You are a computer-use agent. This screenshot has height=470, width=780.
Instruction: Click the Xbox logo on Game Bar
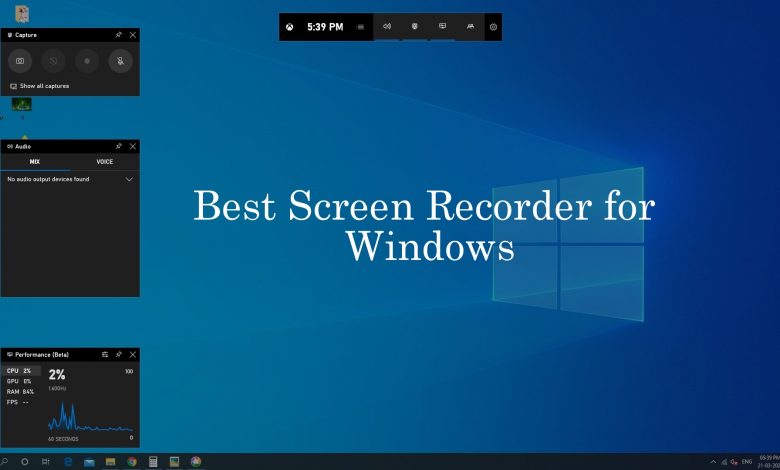290,27
